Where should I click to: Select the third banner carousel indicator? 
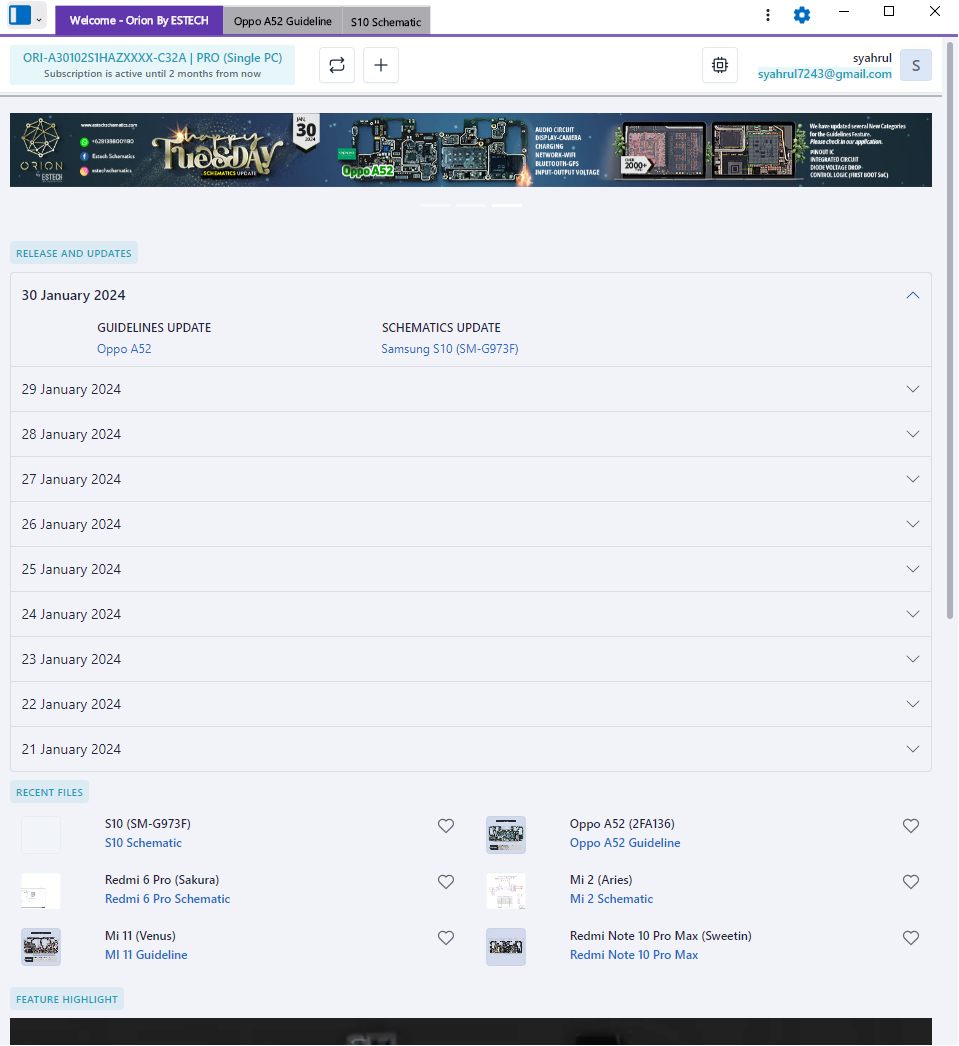(507, 205)
